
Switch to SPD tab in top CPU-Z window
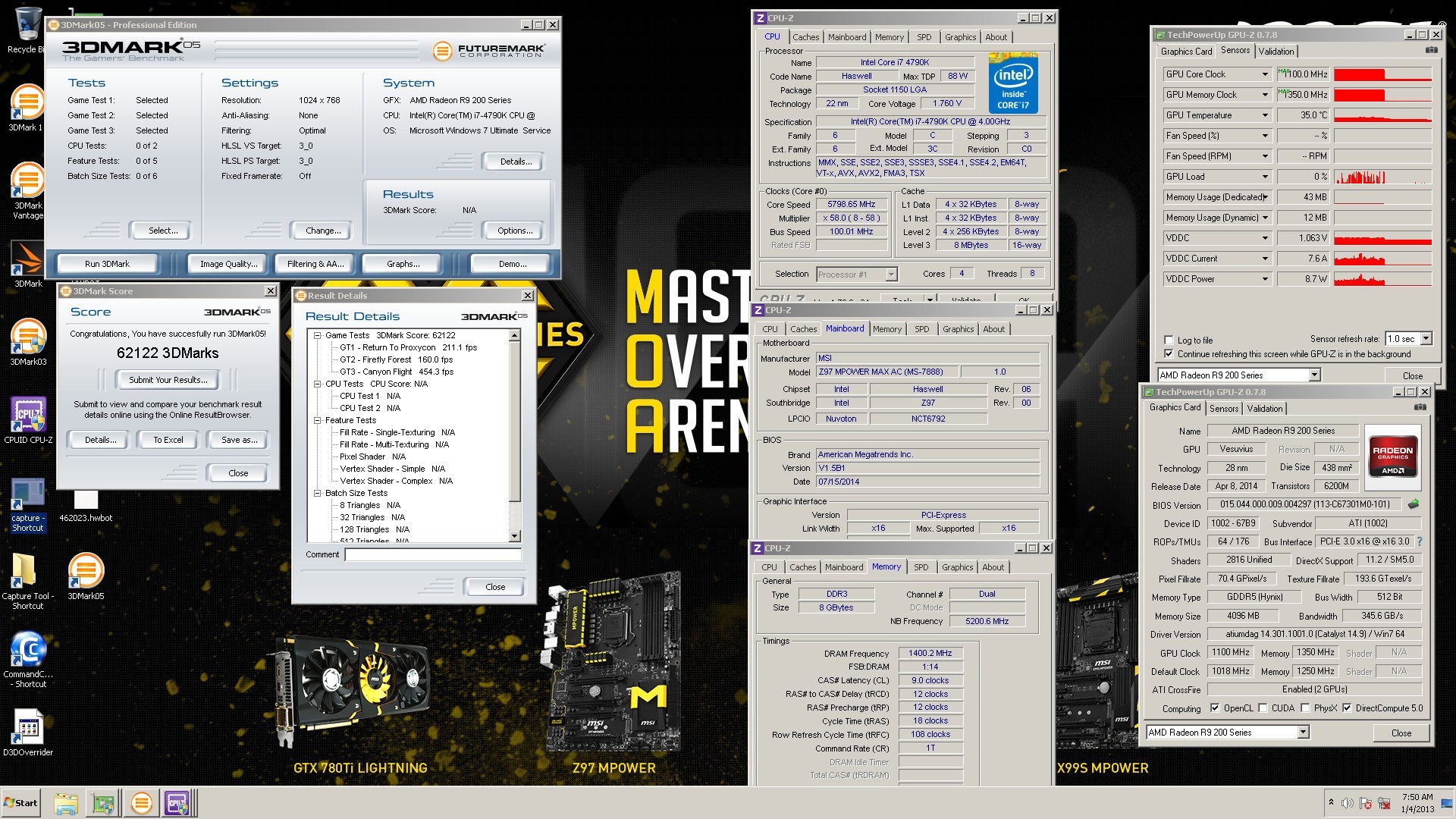tap(924, 37)
